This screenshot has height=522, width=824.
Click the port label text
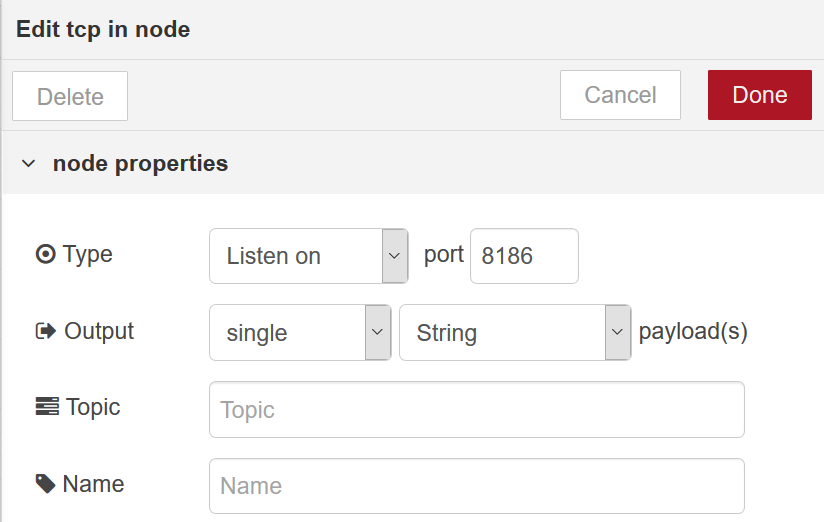click(444, 255)
